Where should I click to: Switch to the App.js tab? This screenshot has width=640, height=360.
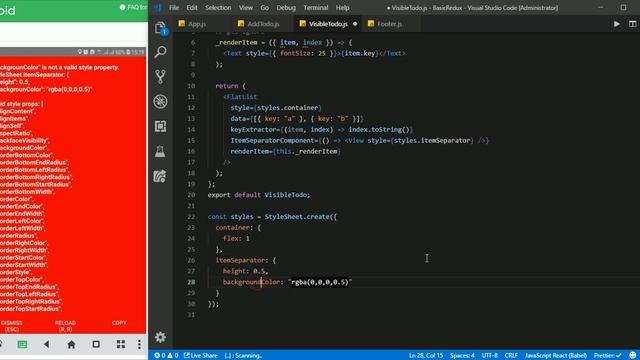(x=197, y=24)
